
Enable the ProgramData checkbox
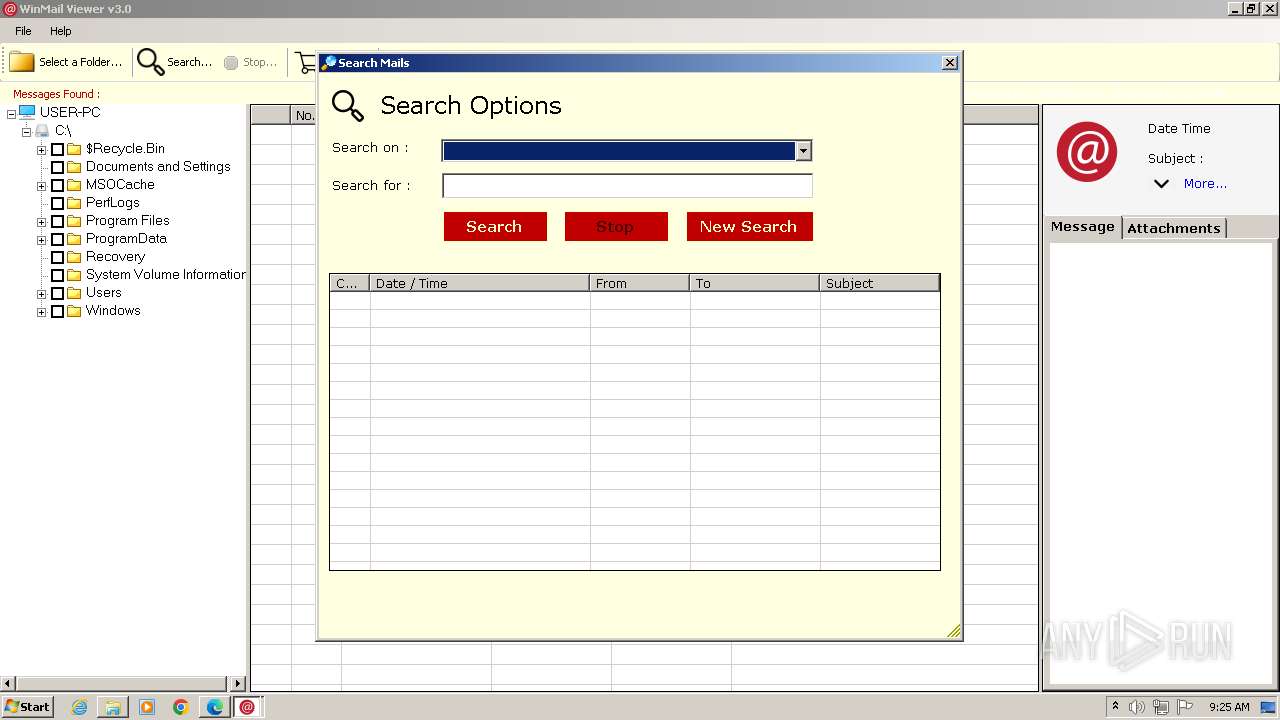coord(57,239)
